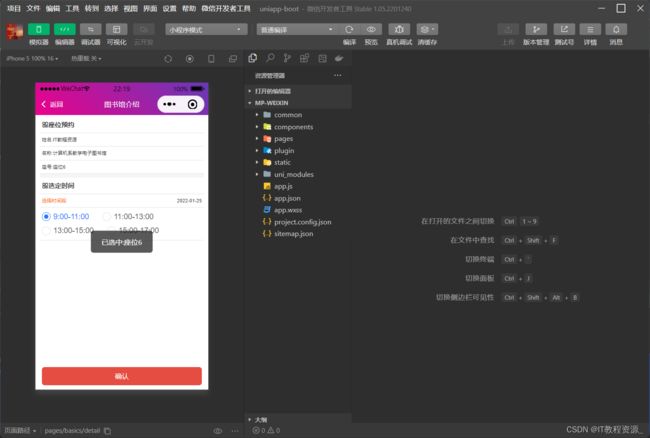Open the file explorer icon

pyautogui.click(x=252, y=58)
